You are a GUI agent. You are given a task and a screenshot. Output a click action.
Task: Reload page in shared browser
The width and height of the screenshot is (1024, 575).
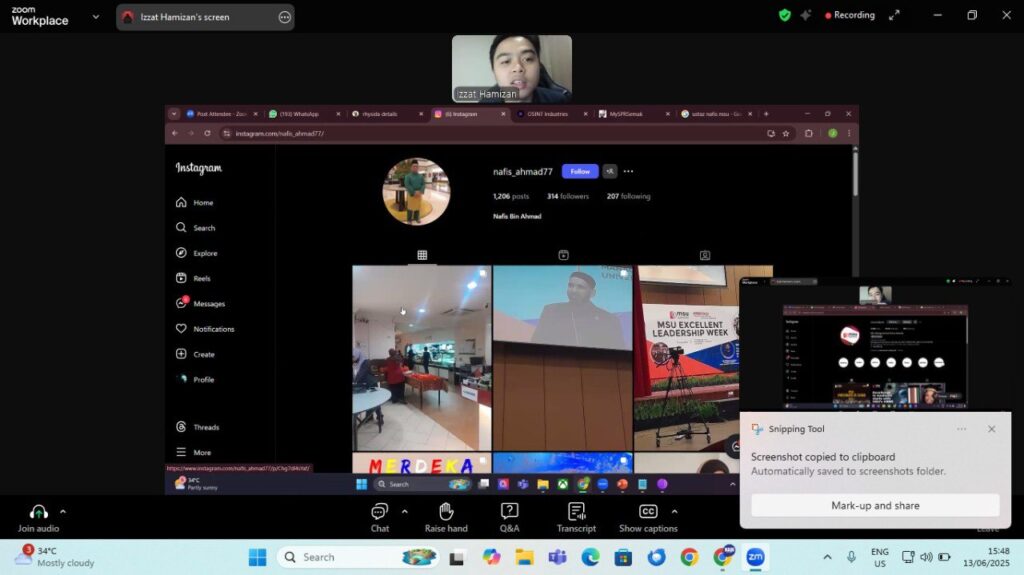click(x=207, y=133)
